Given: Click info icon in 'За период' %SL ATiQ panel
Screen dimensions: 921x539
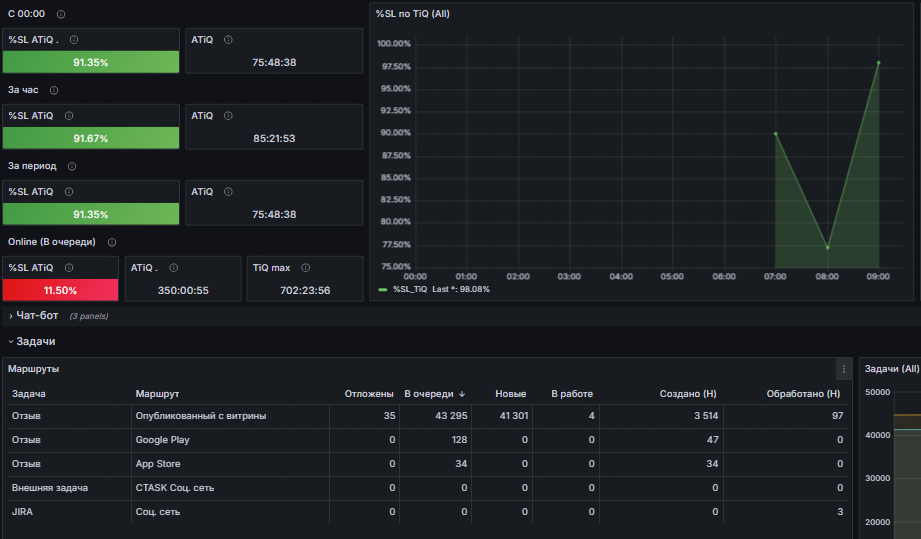Looking at the screenshot, I should 69,192.
